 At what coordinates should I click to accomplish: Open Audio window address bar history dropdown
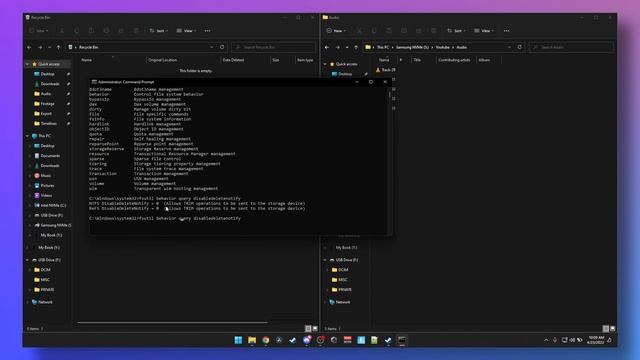pos(509,47)
